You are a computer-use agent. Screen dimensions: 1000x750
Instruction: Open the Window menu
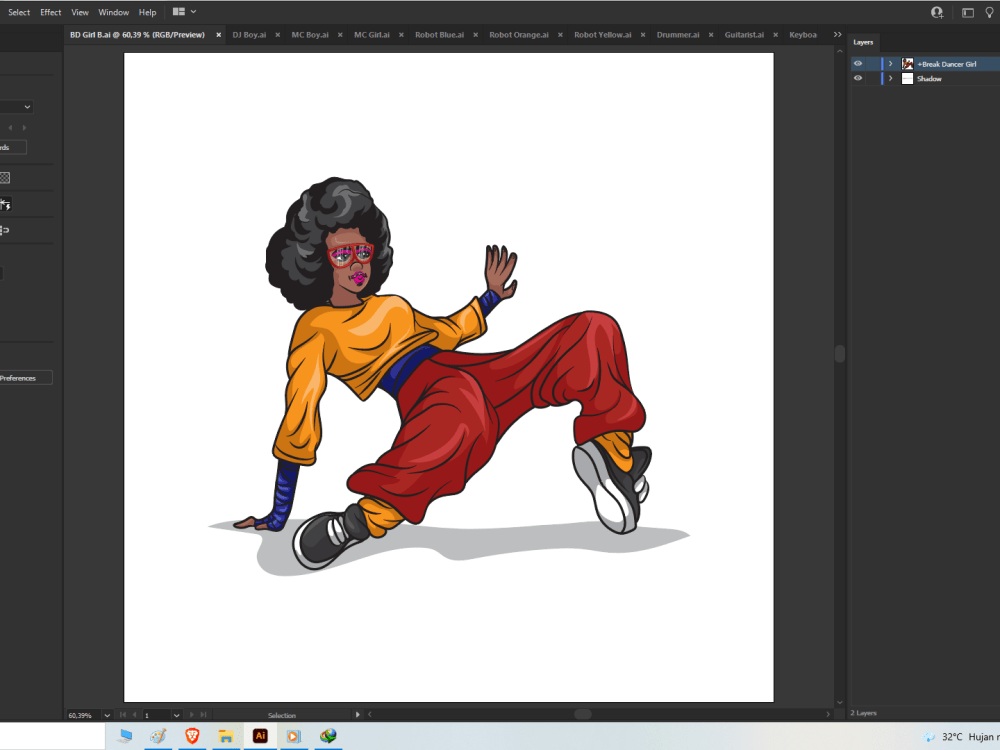114,12
